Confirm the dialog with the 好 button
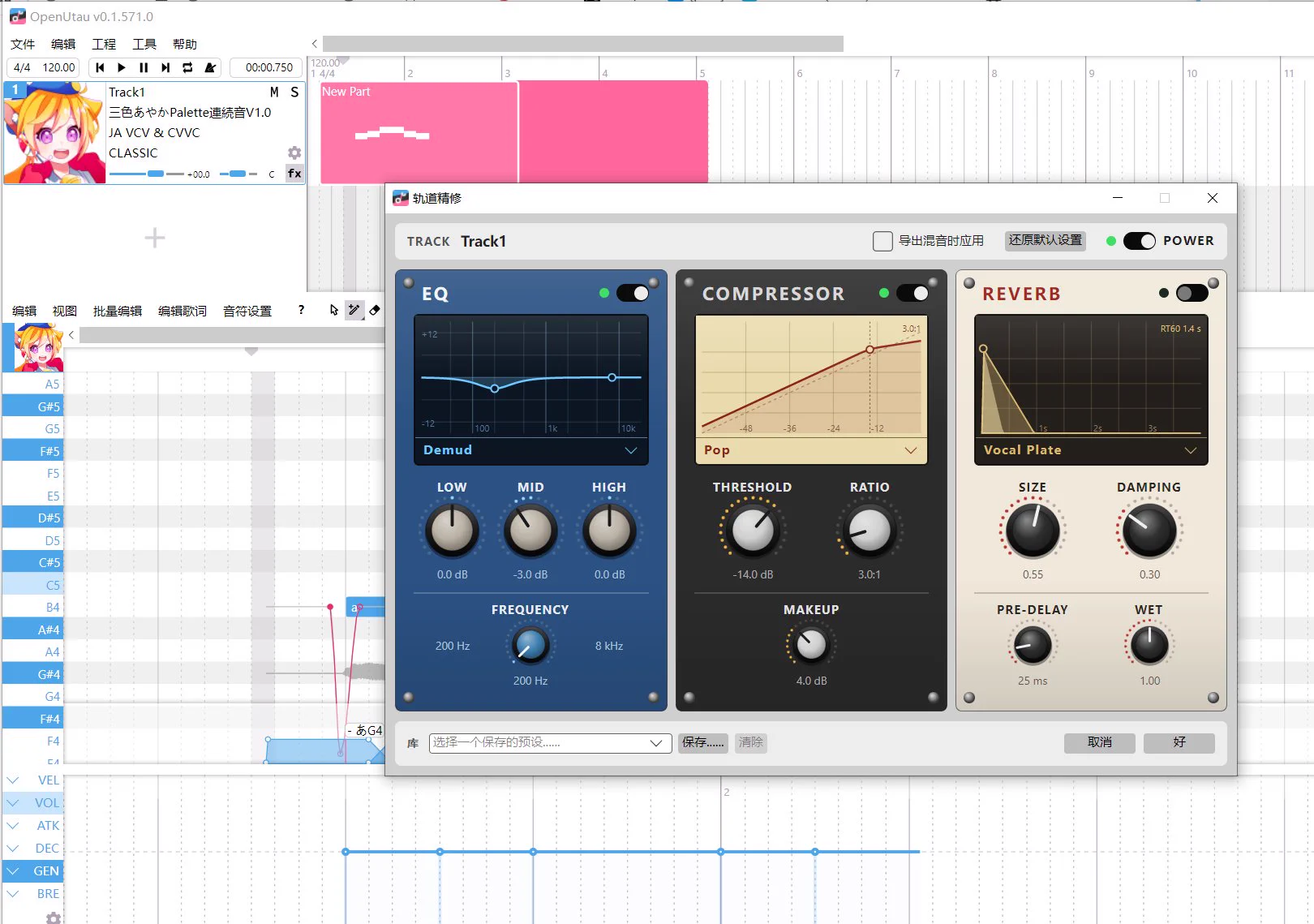Image resolution: width=1314 pixels, height=924 pixels. pyautogui.click(x=1179, y=742)
